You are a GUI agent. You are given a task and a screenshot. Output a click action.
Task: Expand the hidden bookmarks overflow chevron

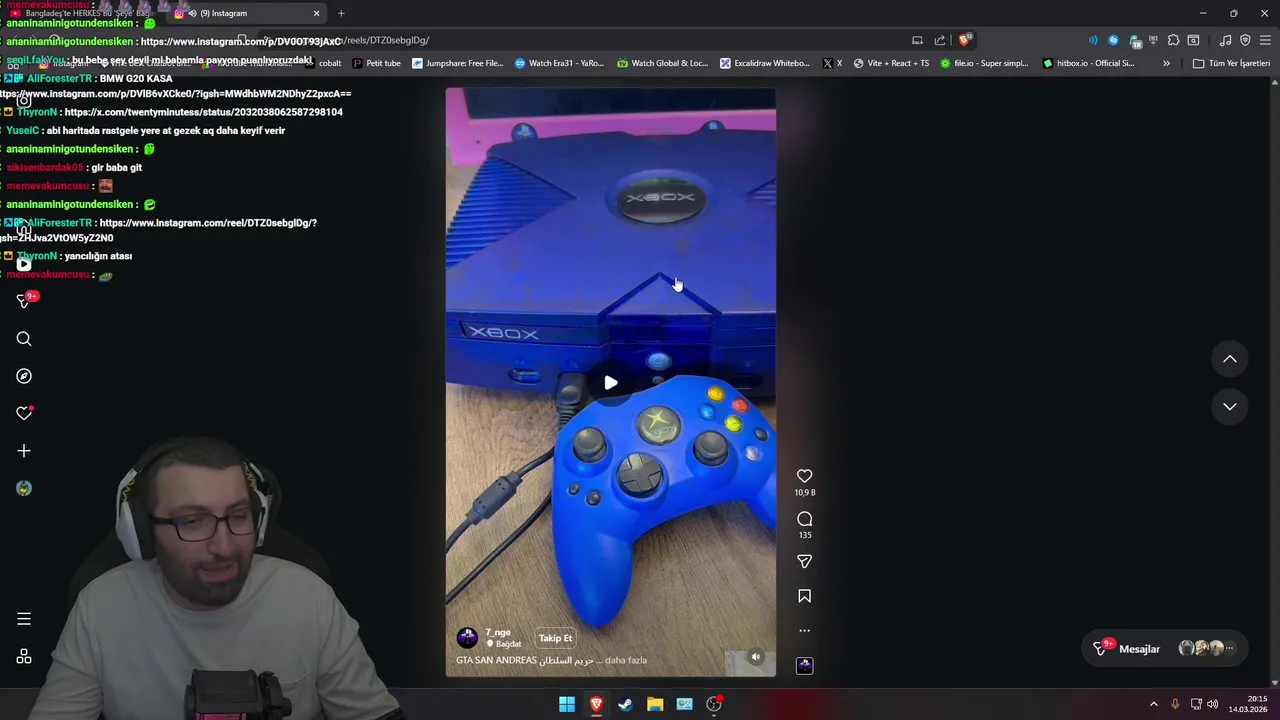(1166, 63)
